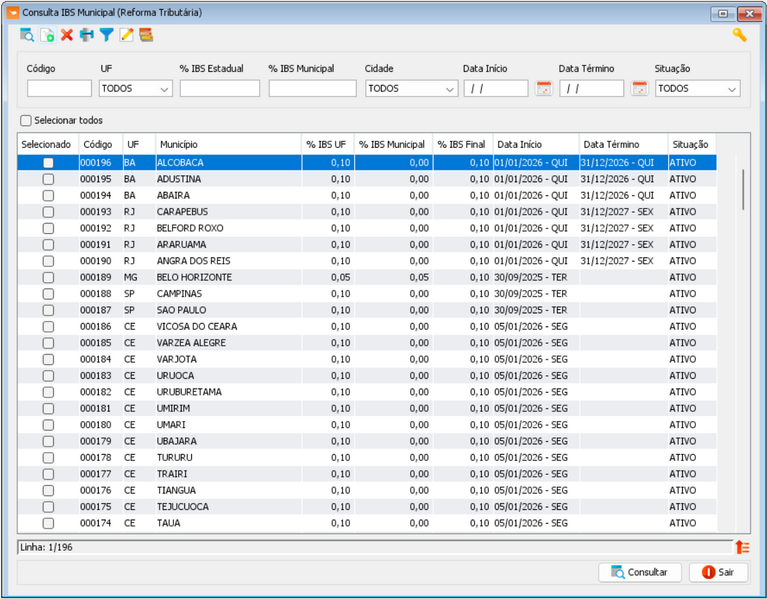Open the Data Início calendar picker
767x599 pixels.
pos(543,88)
